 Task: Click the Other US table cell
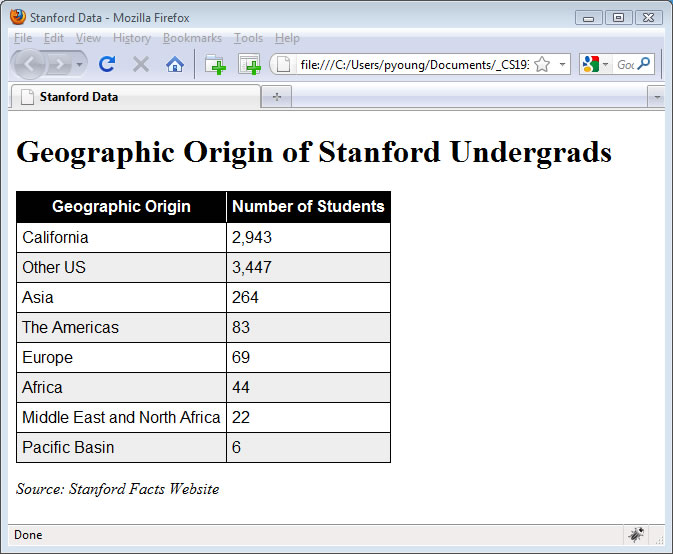[121, 267]
